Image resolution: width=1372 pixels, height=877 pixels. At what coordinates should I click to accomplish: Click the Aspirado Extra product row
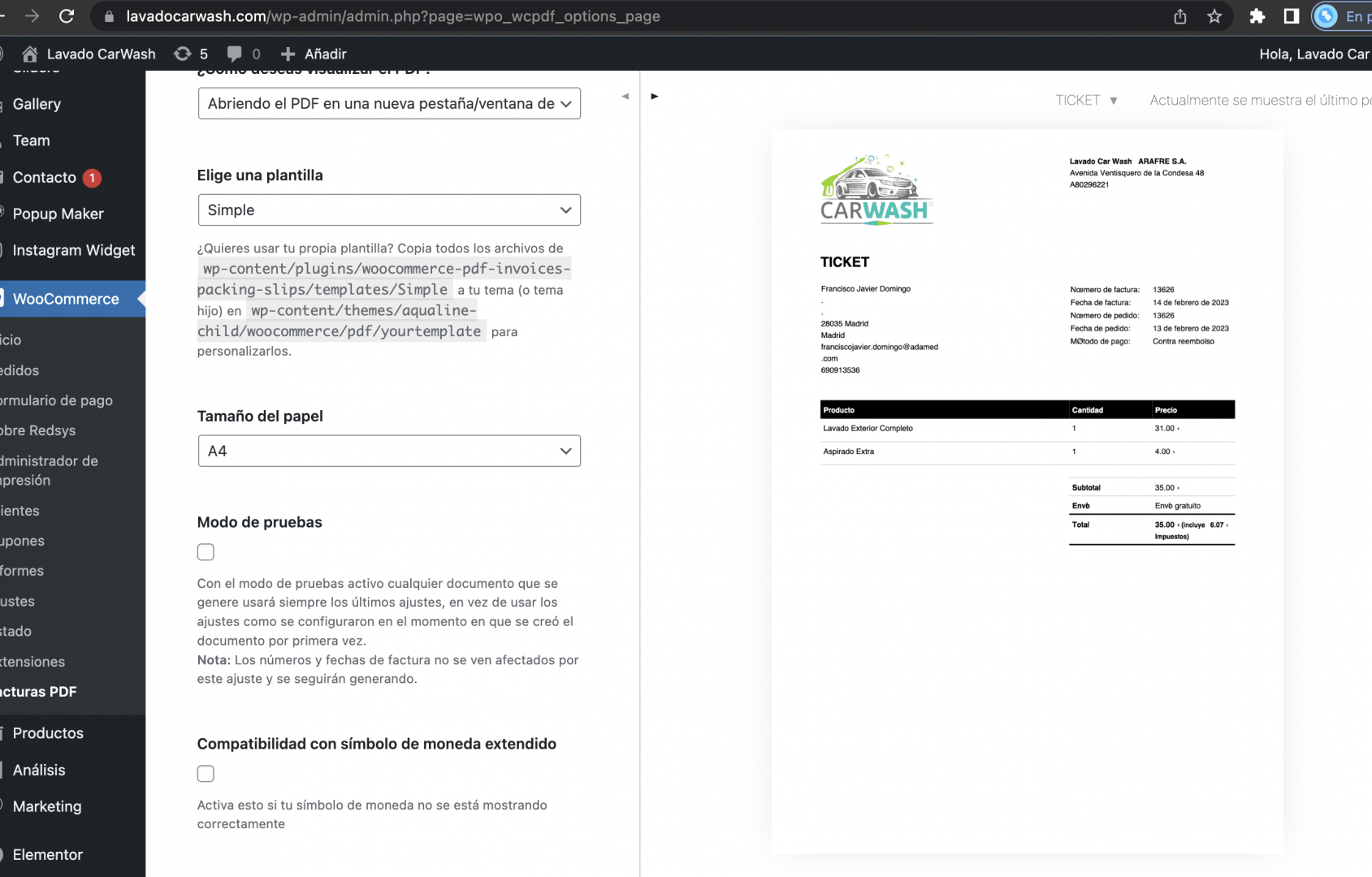(x=1028, y=451)
